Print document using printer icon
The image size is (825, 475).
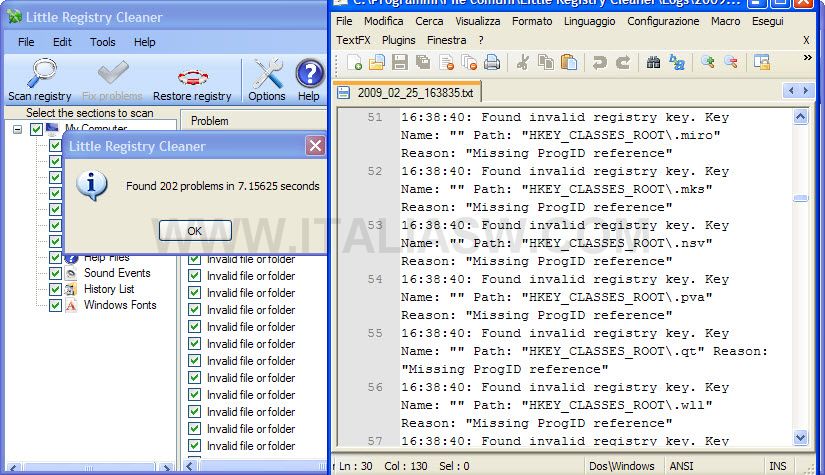[x=492, y=63]
